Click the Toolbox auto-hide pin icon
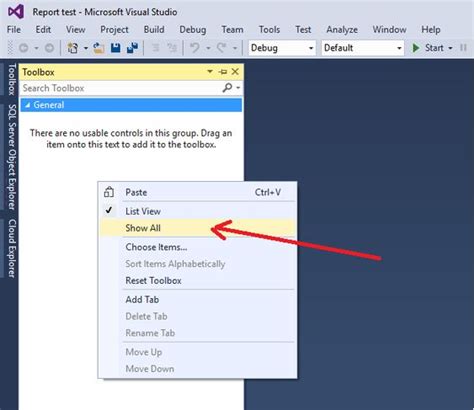The width and height of the screenshot is (474, 410). point(223,72)
